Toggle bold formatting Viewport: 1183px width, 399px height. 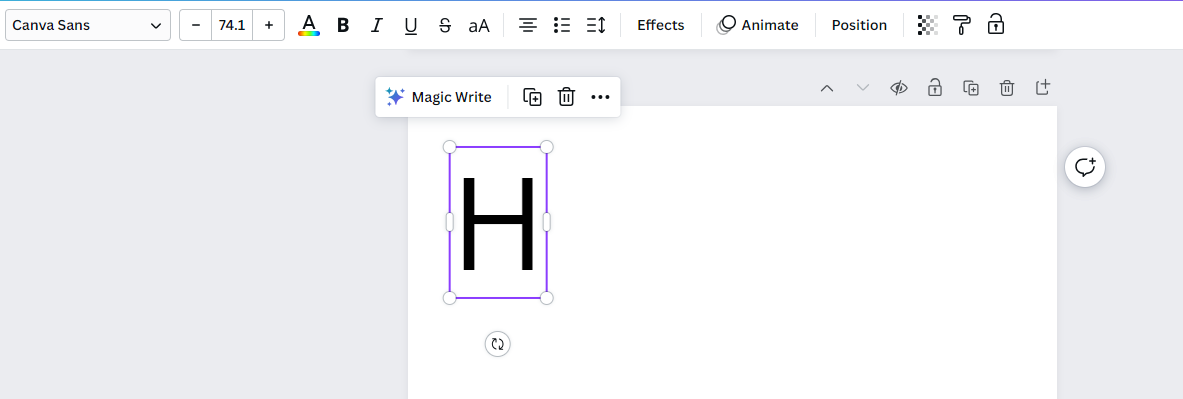(x=343, y=25)
